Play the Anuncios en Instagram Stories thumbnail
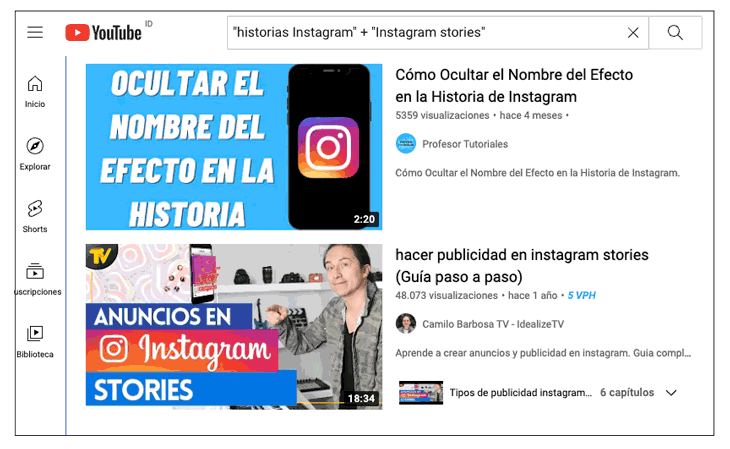The image size is (730, 449). coord(234,327)
